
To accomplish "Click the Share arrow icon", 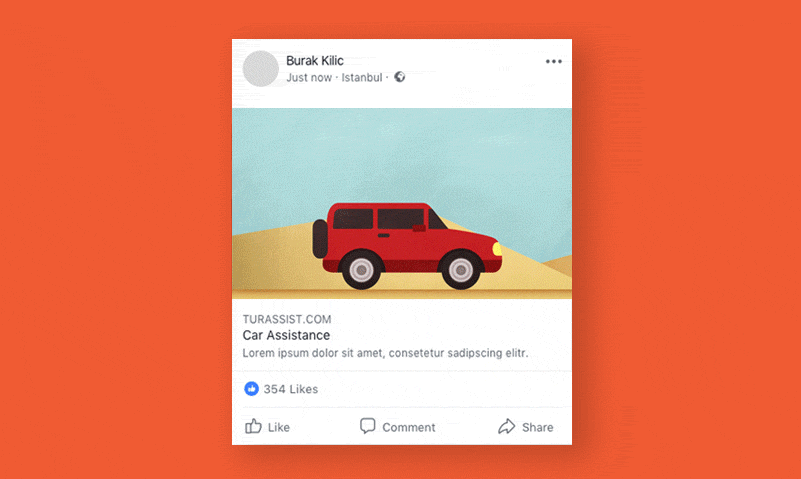I will coord(506,426).
